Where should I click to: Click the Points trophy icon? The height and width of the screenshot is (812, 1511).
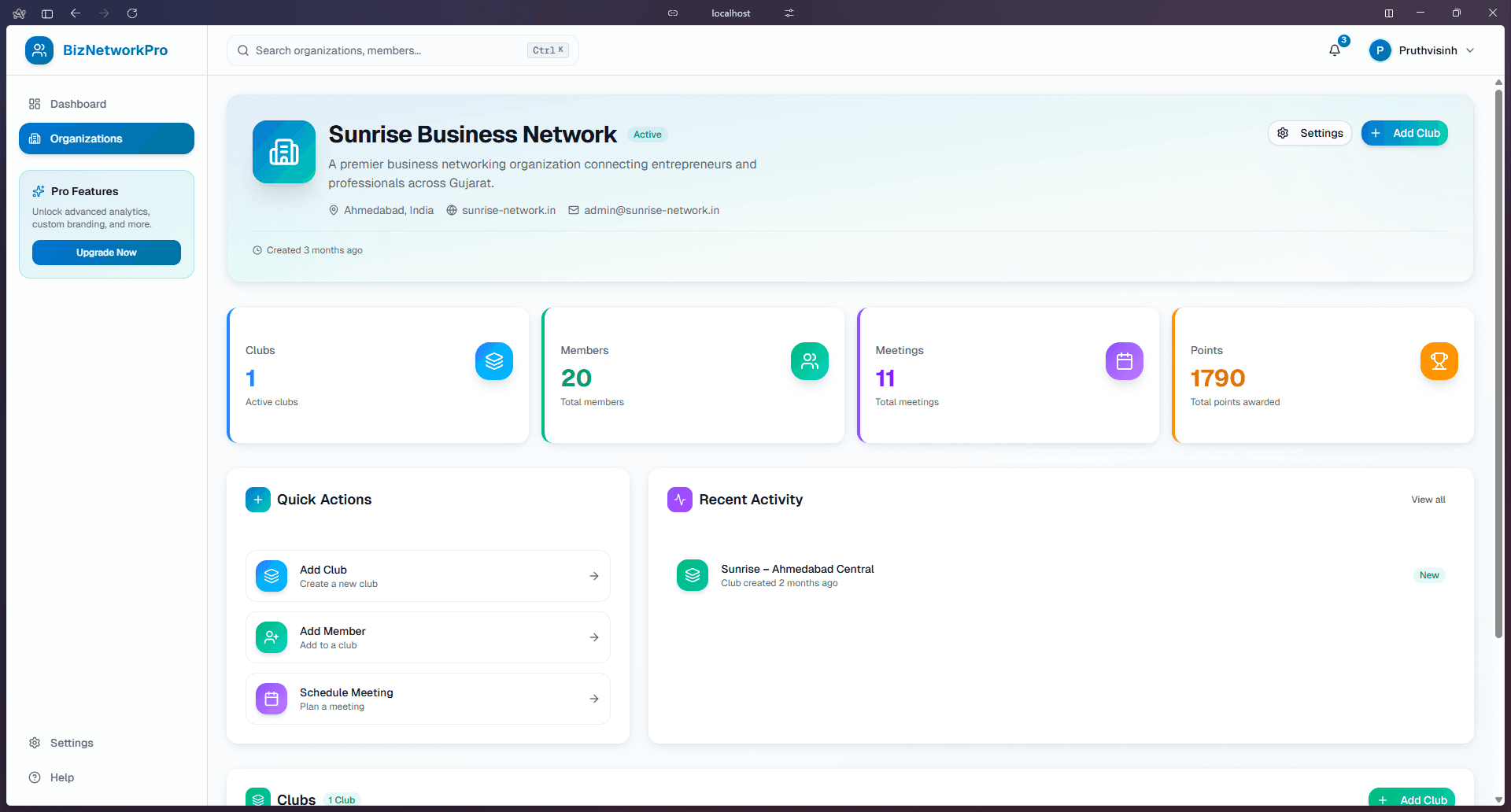1439,361
